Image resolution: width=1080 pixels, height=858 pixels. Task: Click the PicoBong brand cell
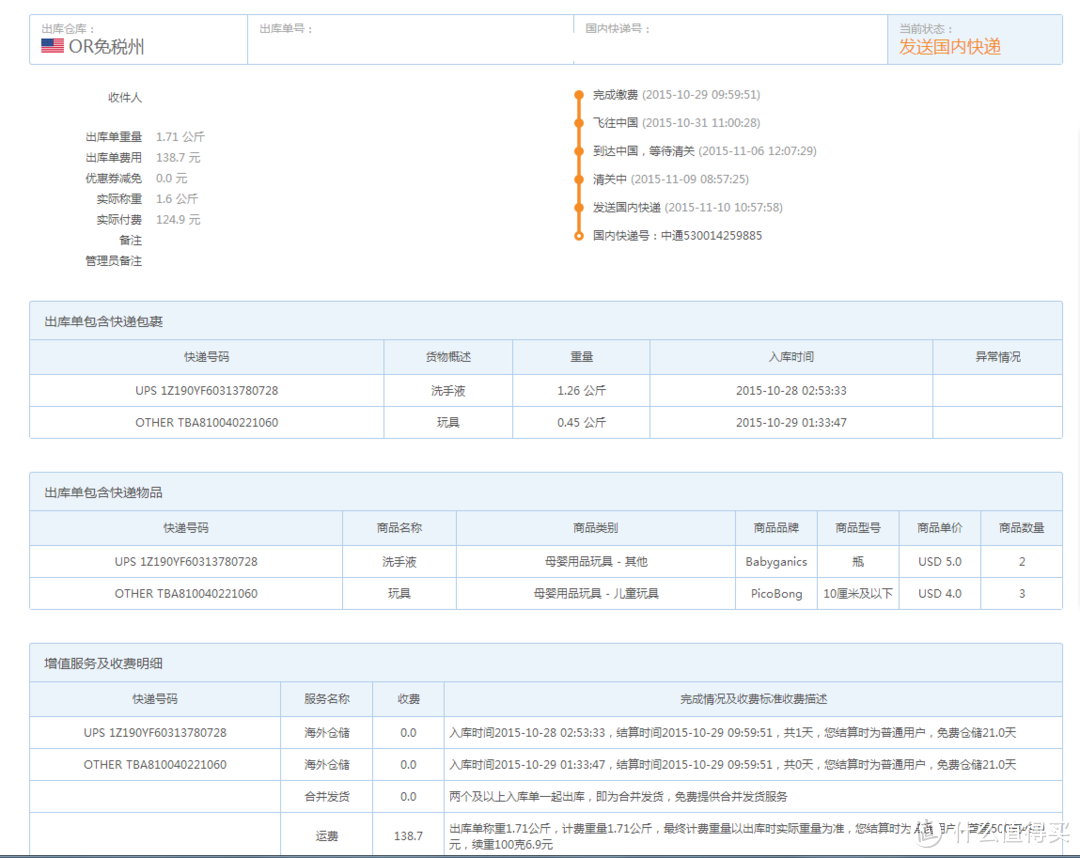click(776, 594)
